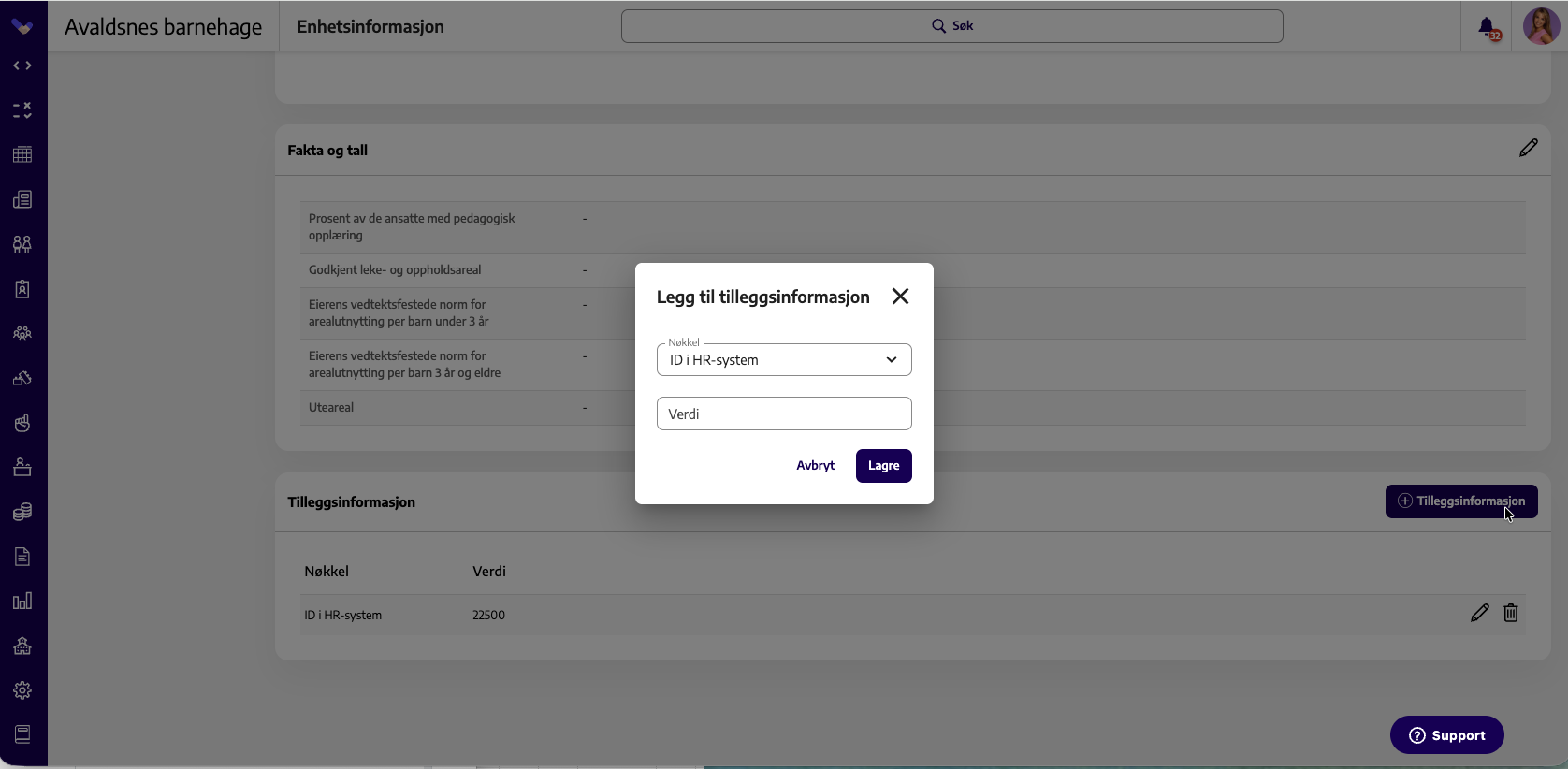This screenshot has width=1568, height=769.
Task: Close the Legg til tilleggsinformasjon dialog
Action: pos(900,297)
